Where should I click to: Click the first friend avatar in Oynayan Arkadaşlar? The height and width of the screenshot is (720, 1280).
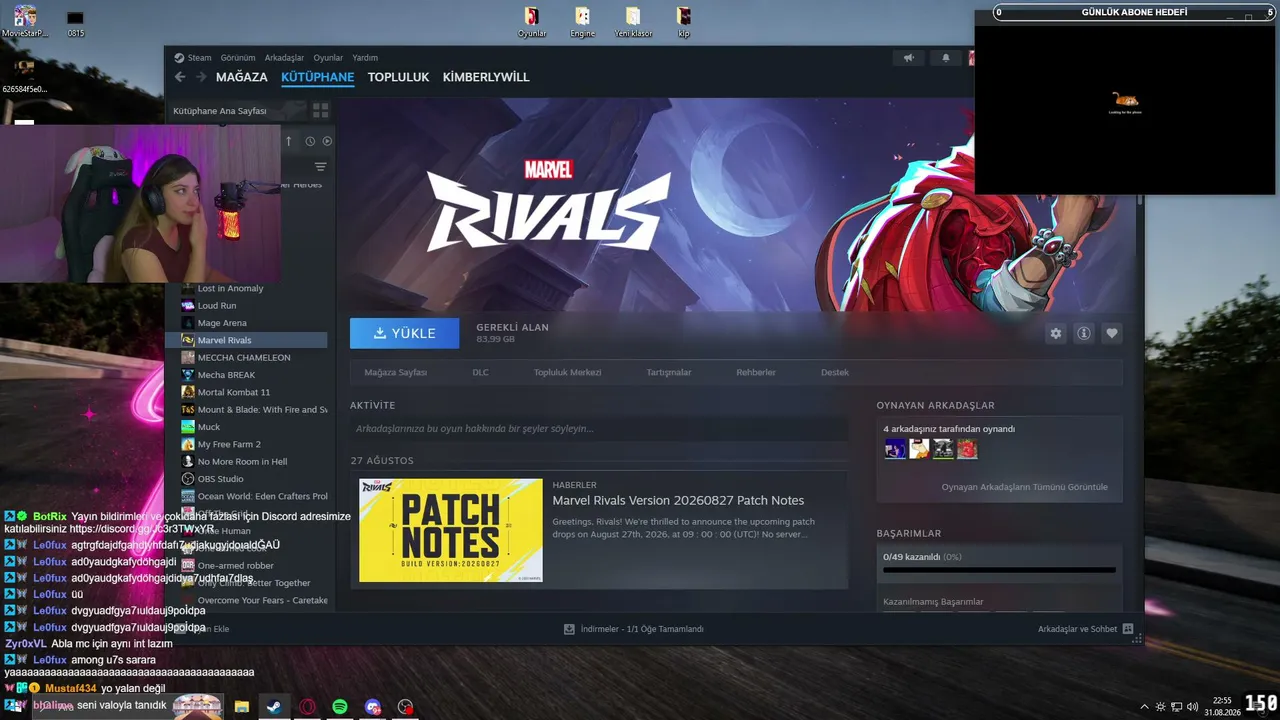pyautogui.click(x=895, y=449)
